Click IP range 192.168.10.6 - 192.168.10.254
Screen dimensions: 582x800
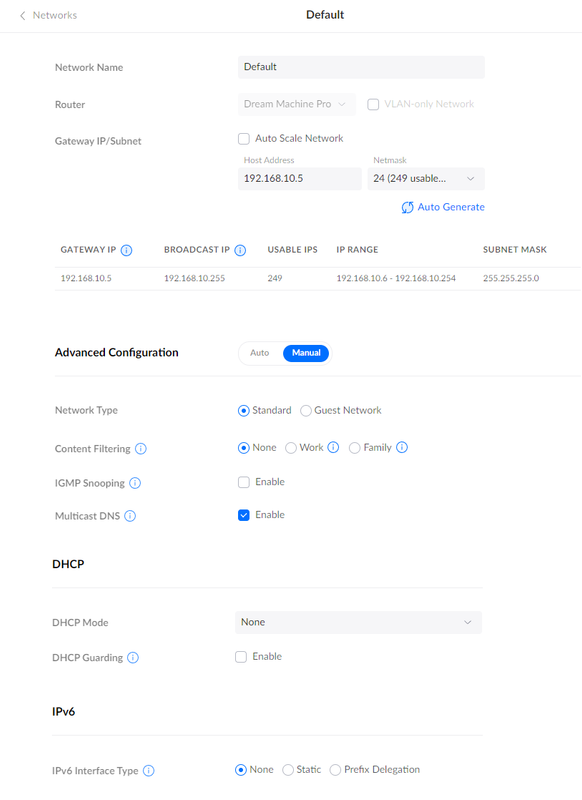[396, 278]
